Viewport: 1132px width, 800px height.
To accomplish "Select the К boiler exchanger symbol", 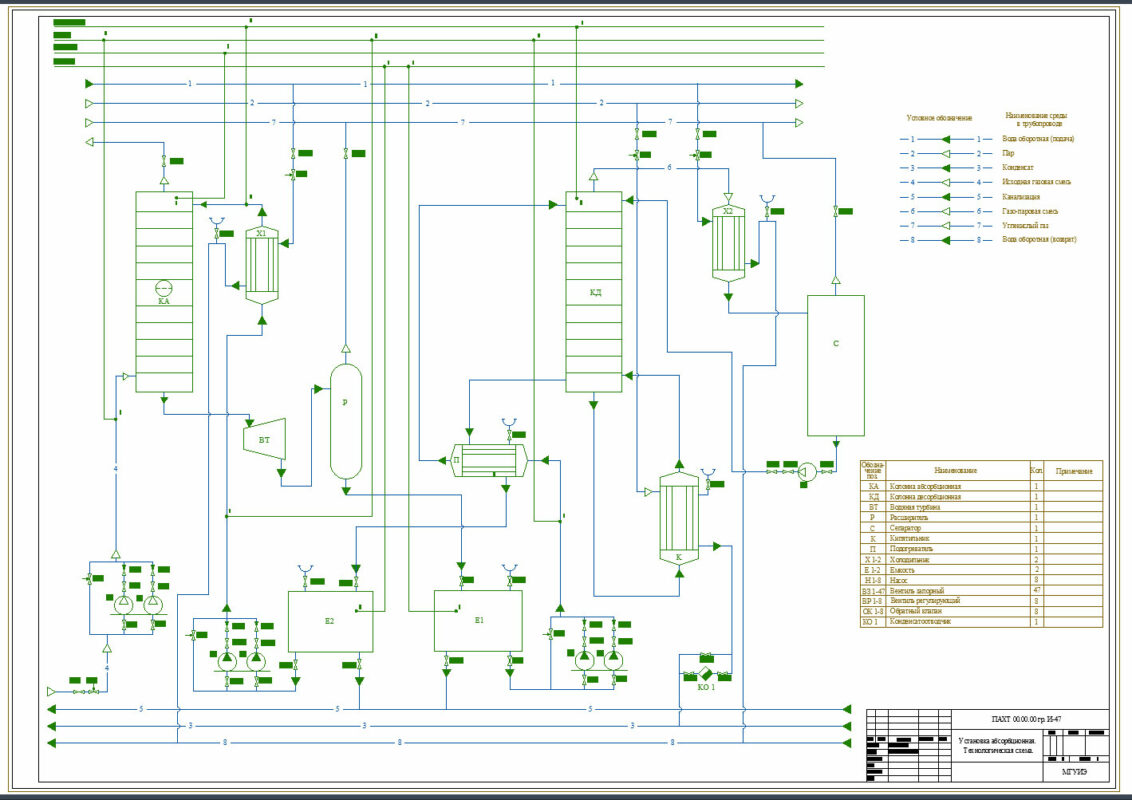I will [x=679, y=517].
